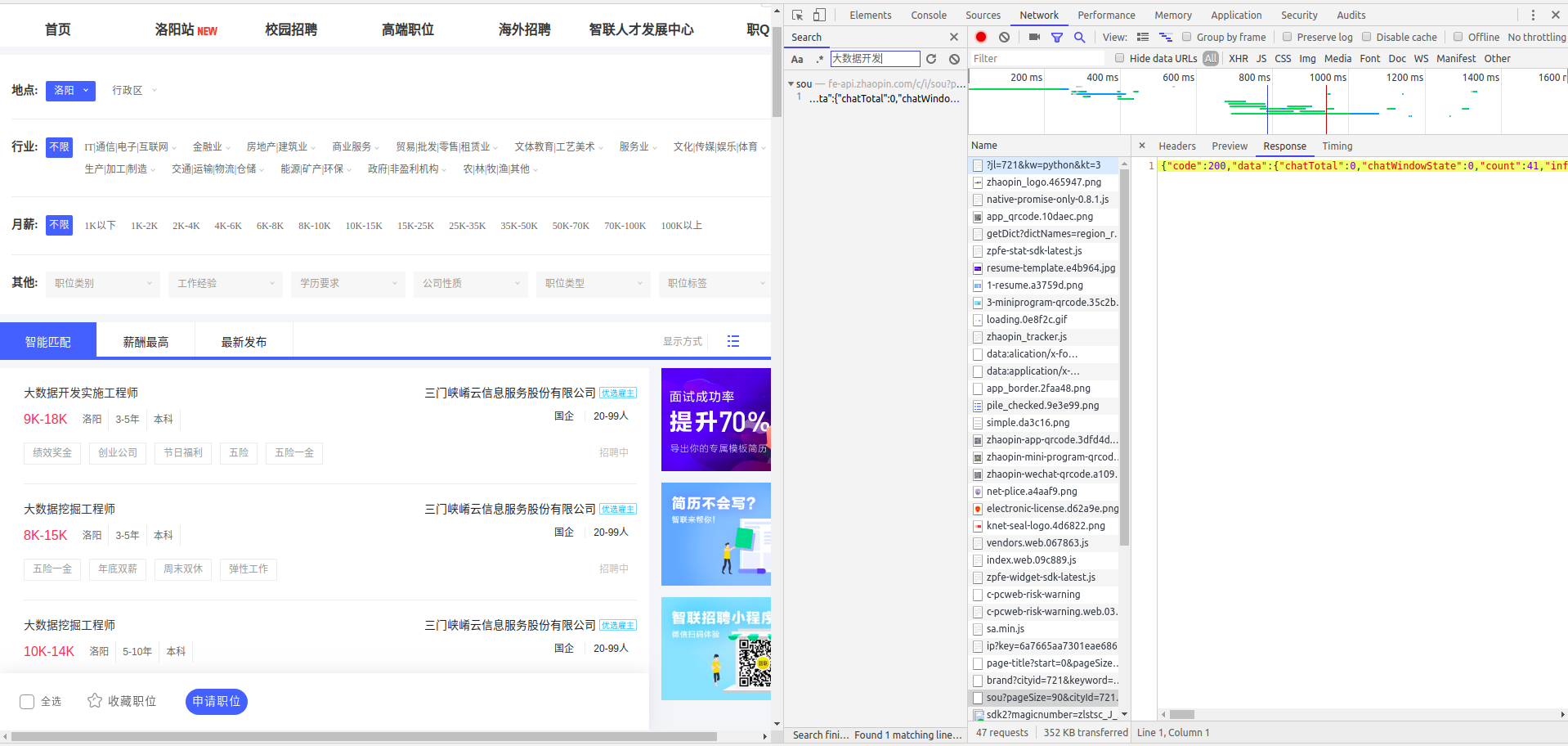Screen dimensions: 1568x746
Task: Go to the 校园招聘 navigation link
Action: pos(291,29)
